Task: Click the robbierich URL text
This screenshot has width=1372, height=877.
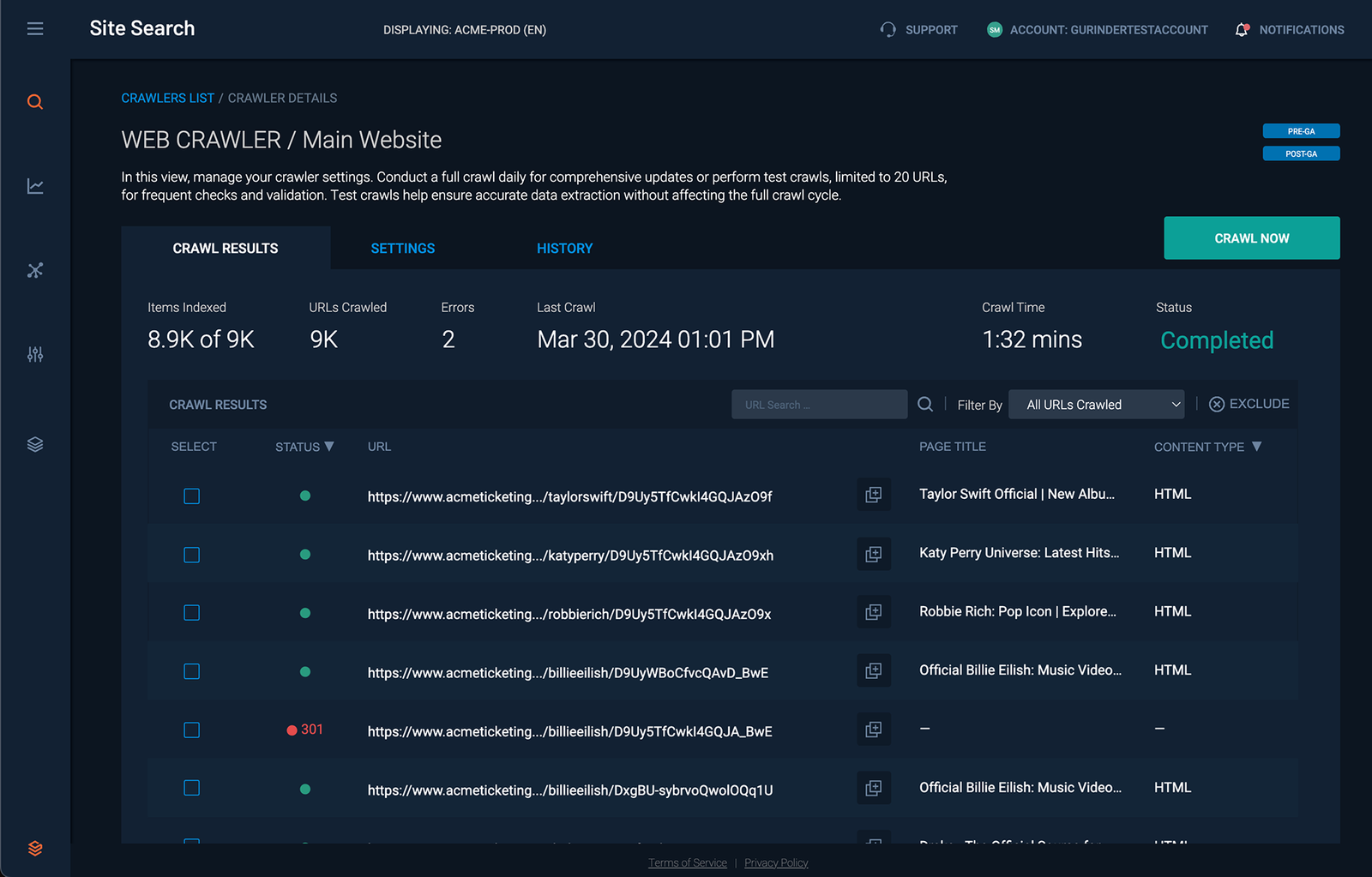Action: pyautogui.click(x=569, y=615)
